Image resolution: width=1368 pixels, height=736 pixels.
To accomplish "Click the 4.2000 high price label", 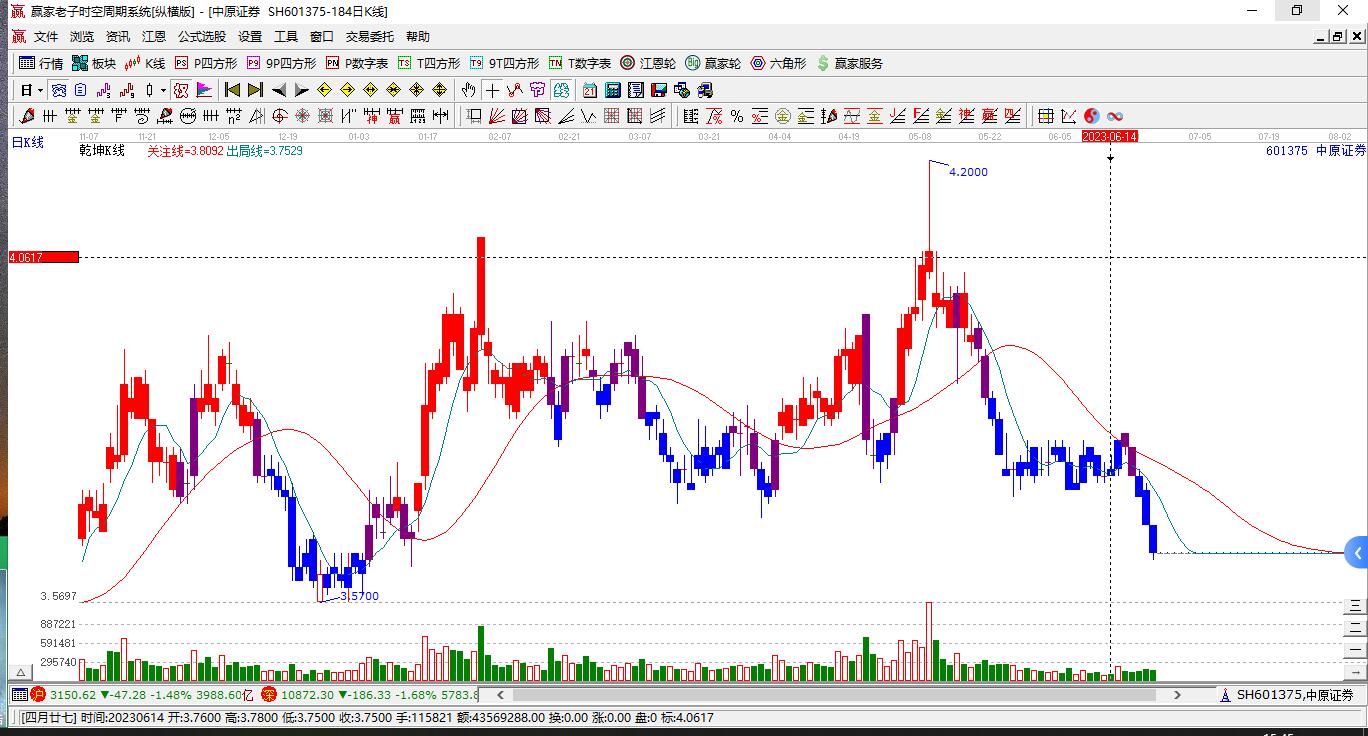I will coord(968,172).
